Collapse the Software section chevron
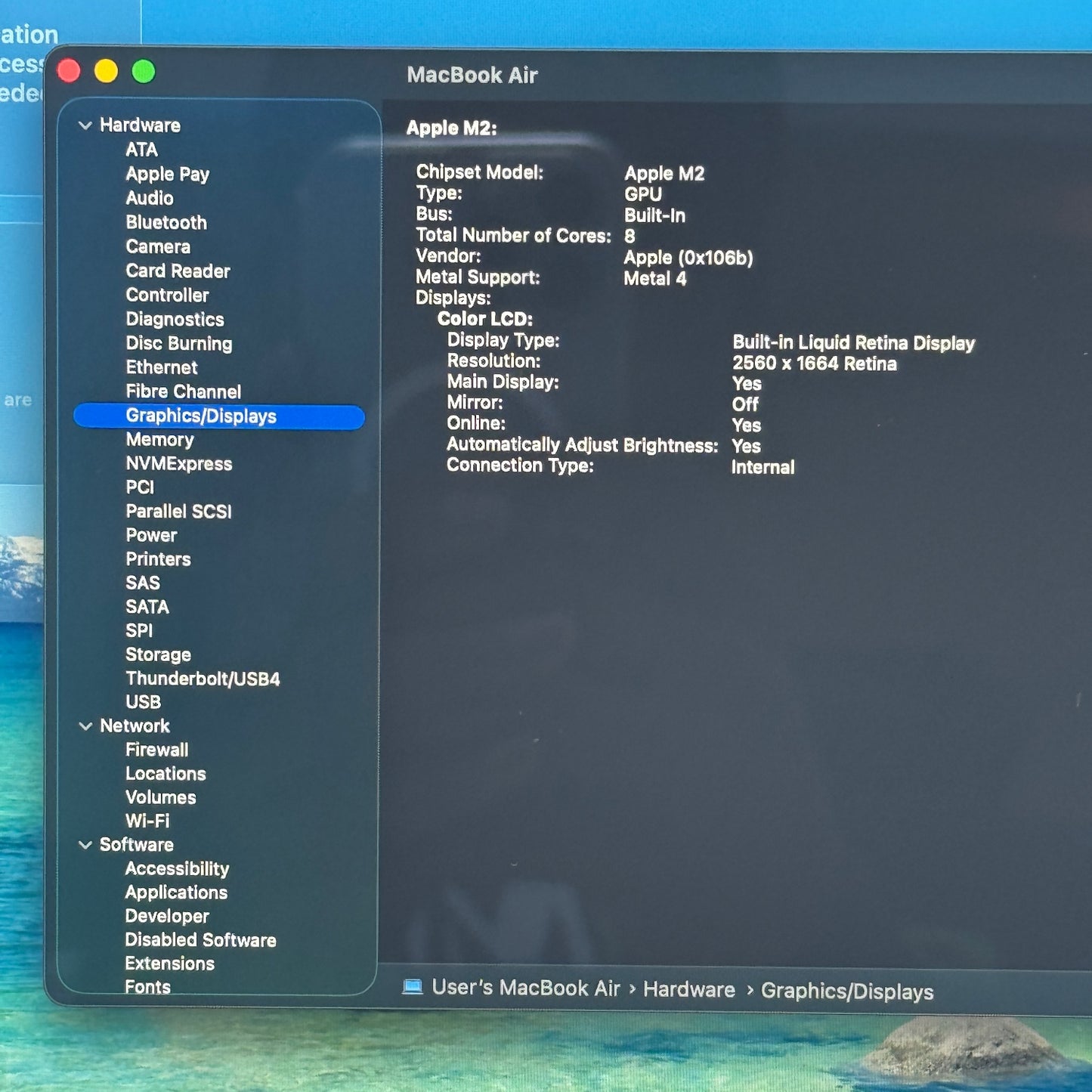The image size is (1092, 1092). point(85,845)
